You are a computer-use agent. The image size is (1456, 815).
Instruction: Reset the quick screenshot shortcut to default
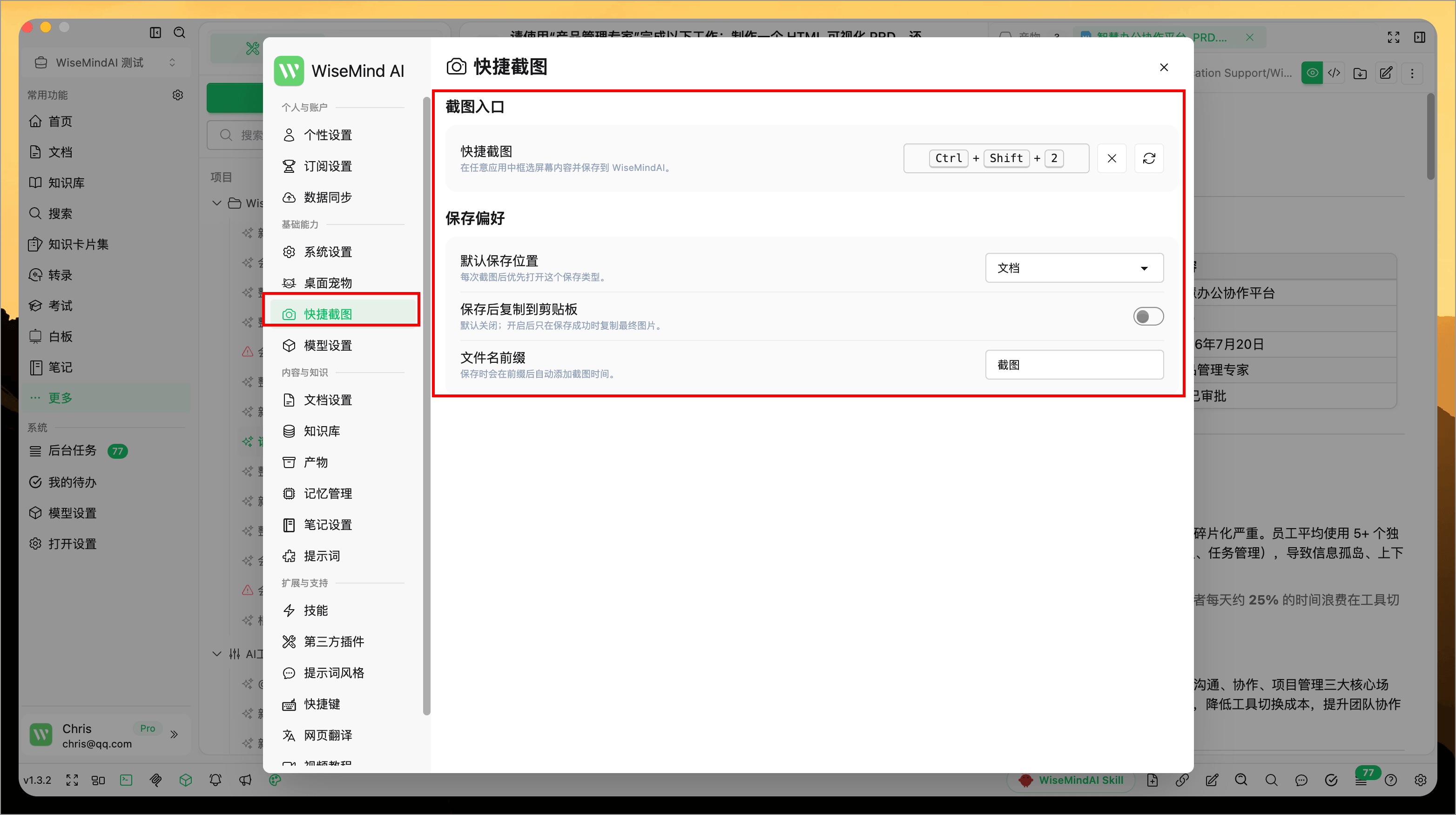[x=1148, y=158]
